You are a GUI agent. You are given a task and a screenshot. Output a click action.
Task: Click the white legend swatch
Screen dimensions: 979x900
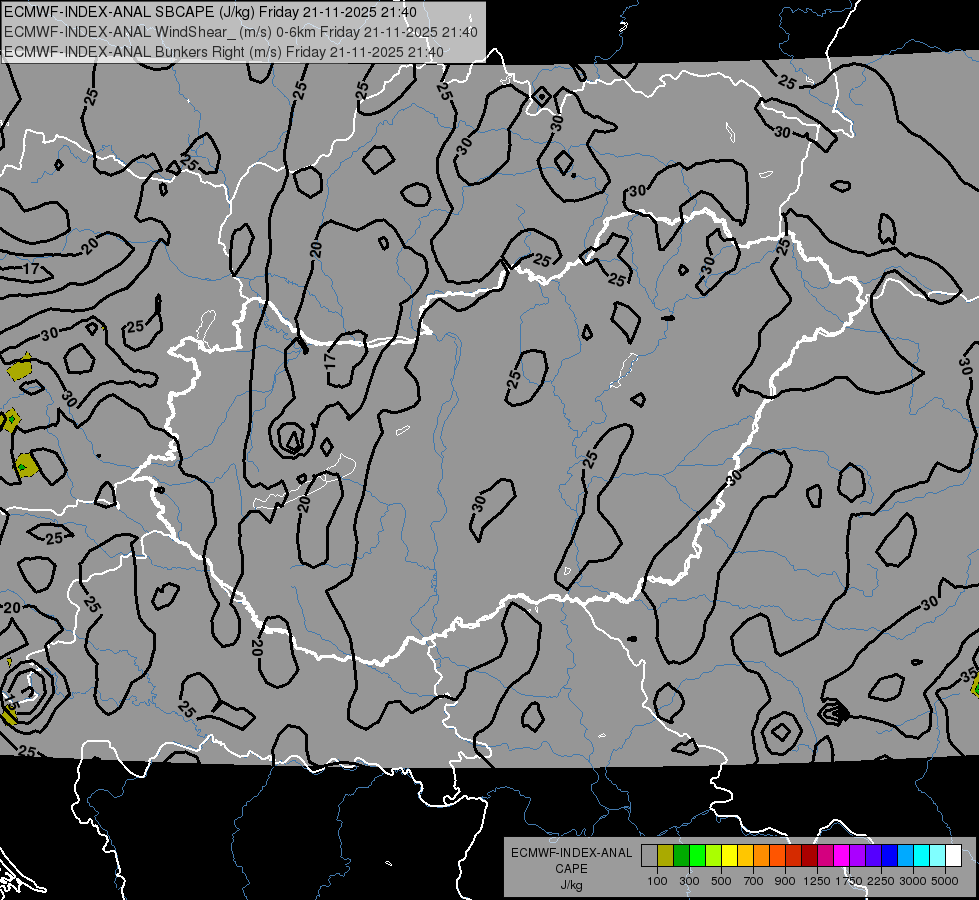point(953,856)
